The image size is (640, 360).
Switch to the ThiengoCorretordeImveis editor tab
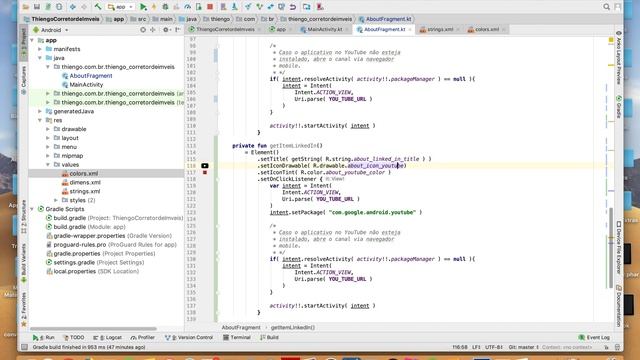click(225, 29)
